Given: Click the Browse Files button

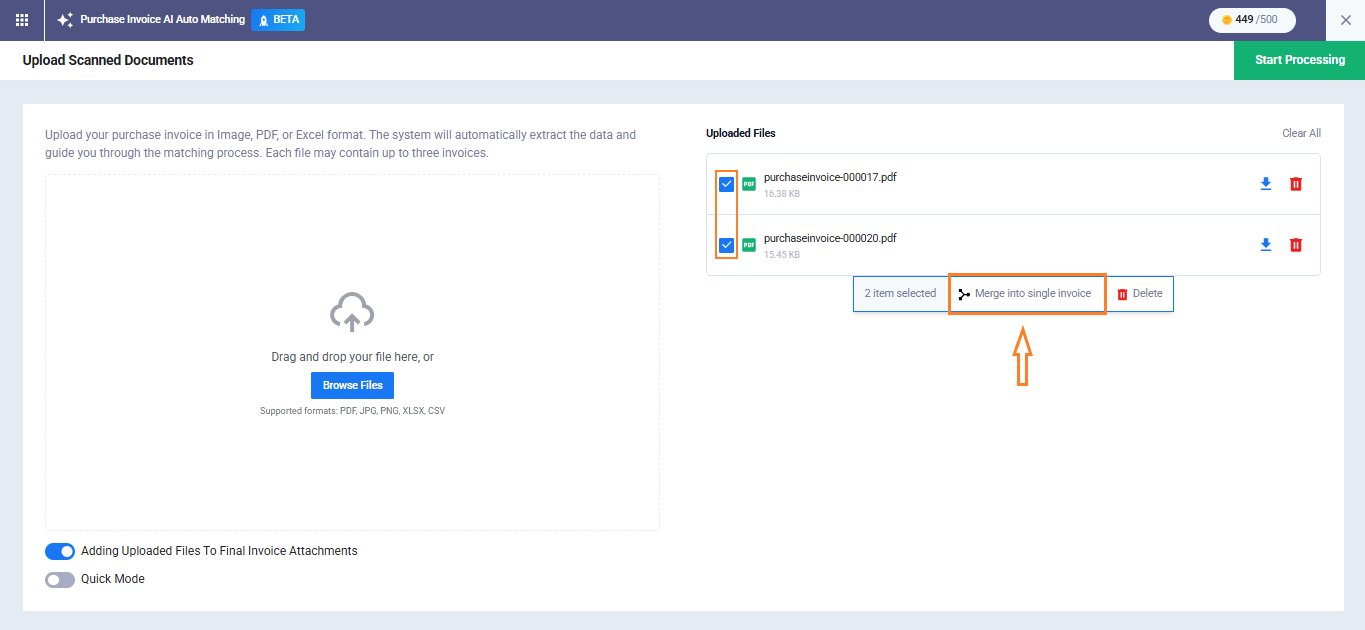Looking at the screenshot, I should pyautogui.click(x=352, y=385).
